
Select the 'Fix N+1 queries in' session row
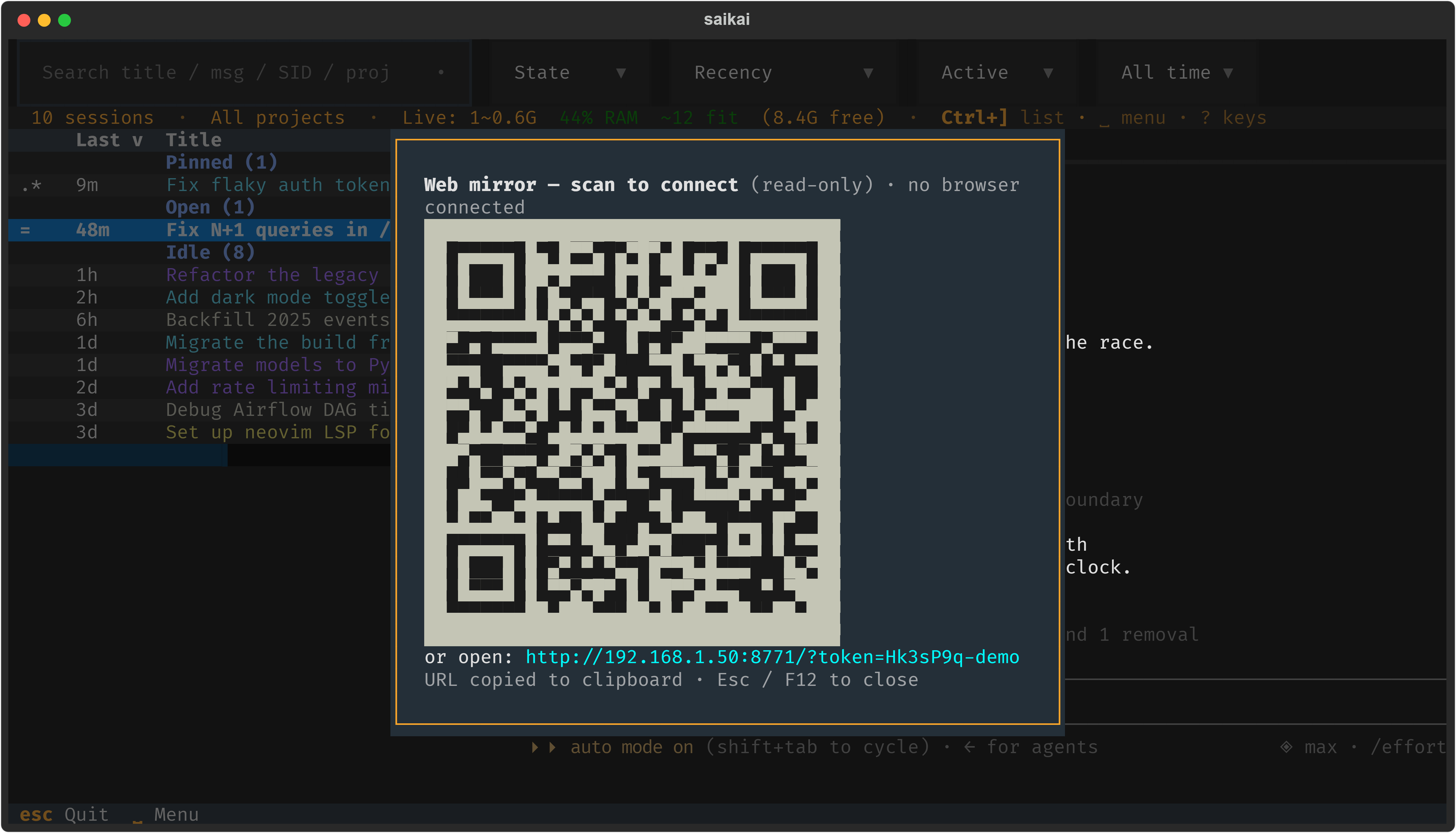click(x=199, y=230)
